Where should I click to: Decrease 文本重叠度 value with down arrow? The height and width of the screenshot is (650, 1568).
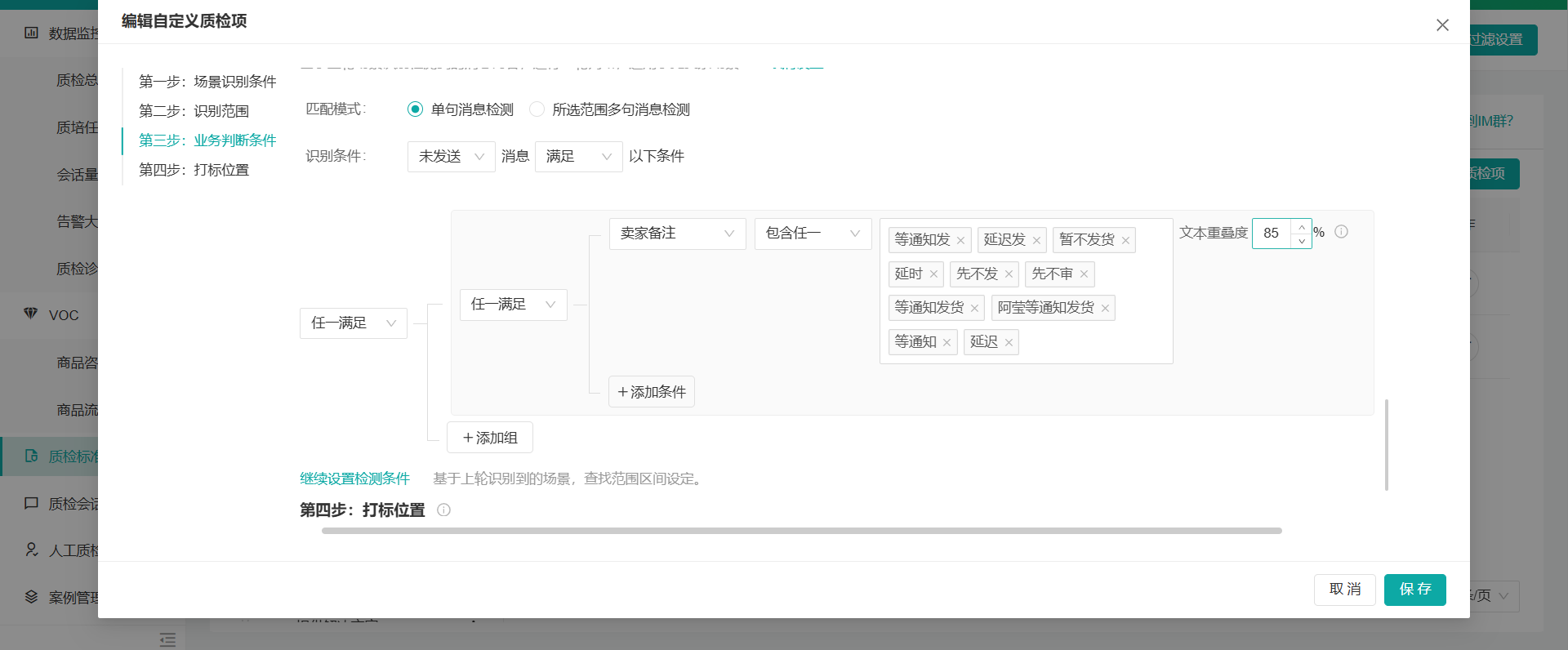click(1302, 241)
